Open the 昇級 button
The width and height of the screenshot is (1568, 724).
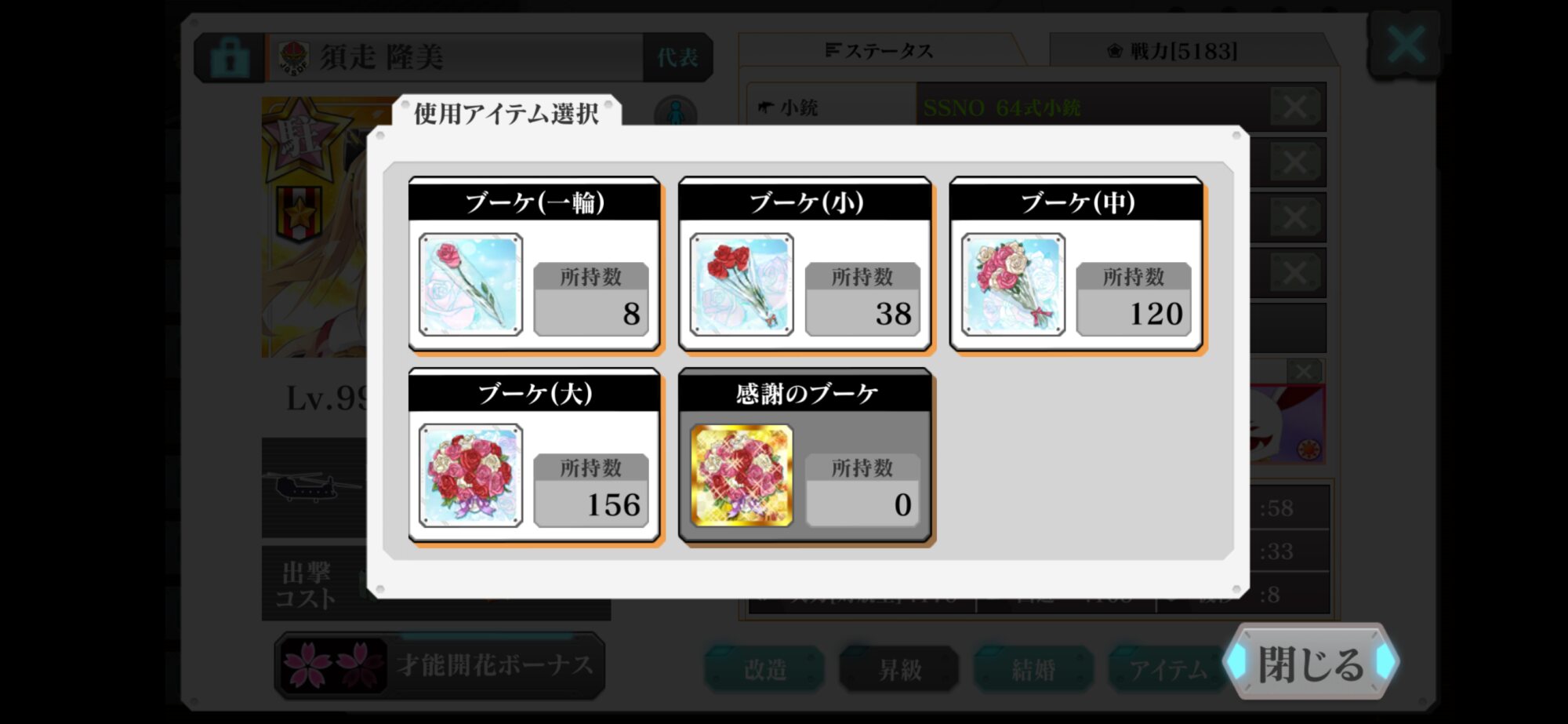(x=899, y=669)
